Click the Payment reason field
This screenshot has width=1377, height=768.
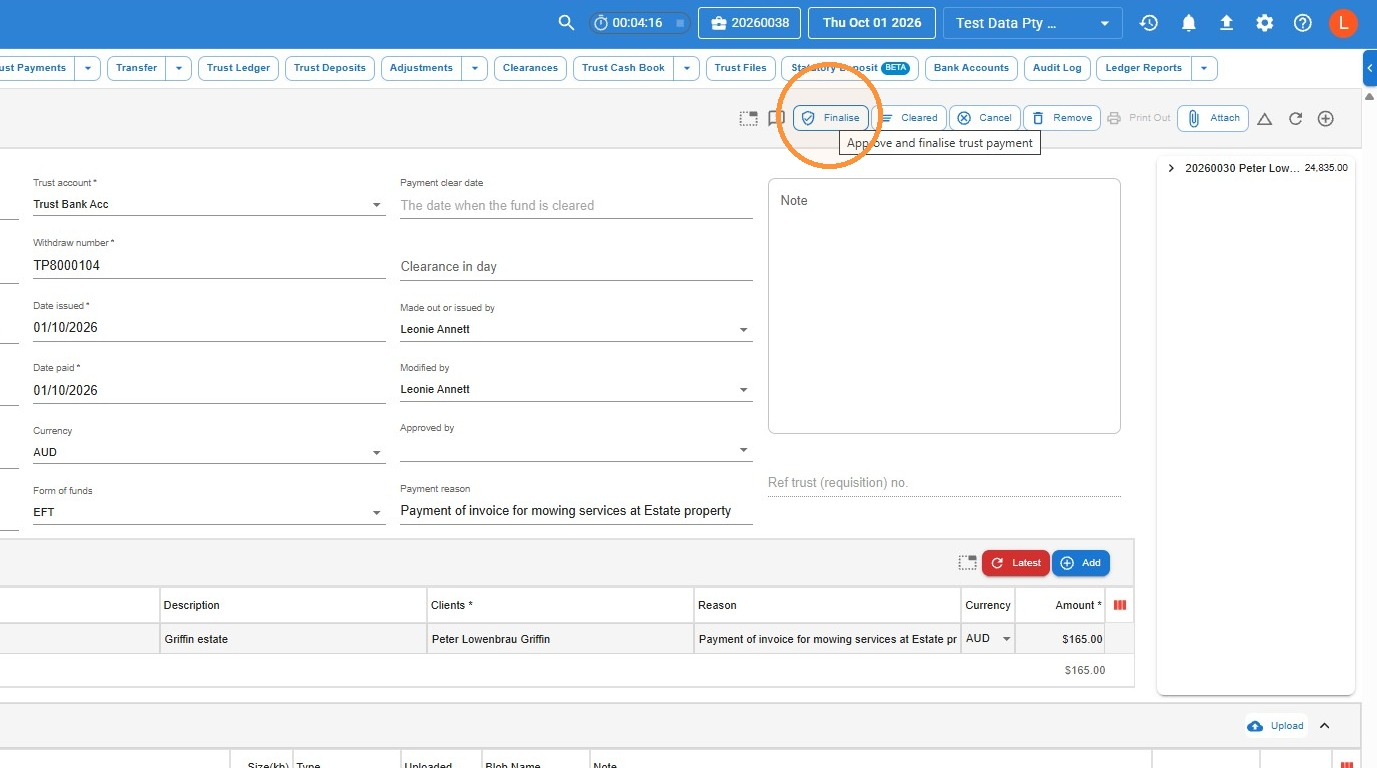pyautogui.click(x=576, y=510)
